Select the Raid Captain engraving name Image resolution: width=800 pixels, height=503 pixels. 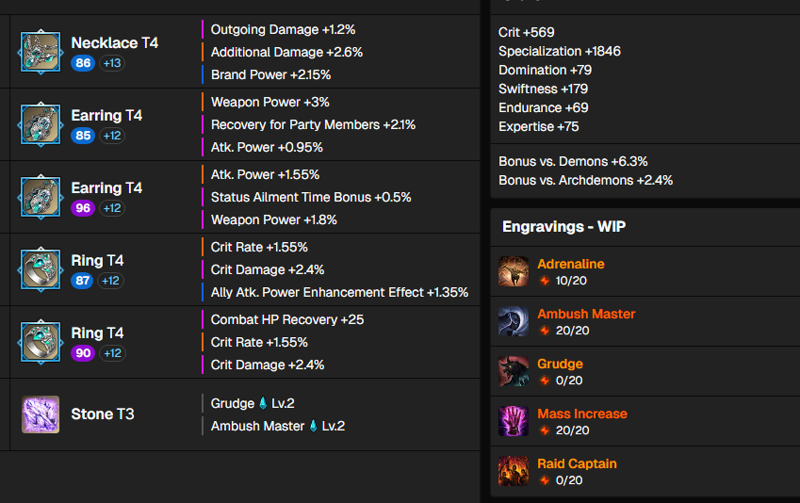pyautogui.click(x=577, y=464)
